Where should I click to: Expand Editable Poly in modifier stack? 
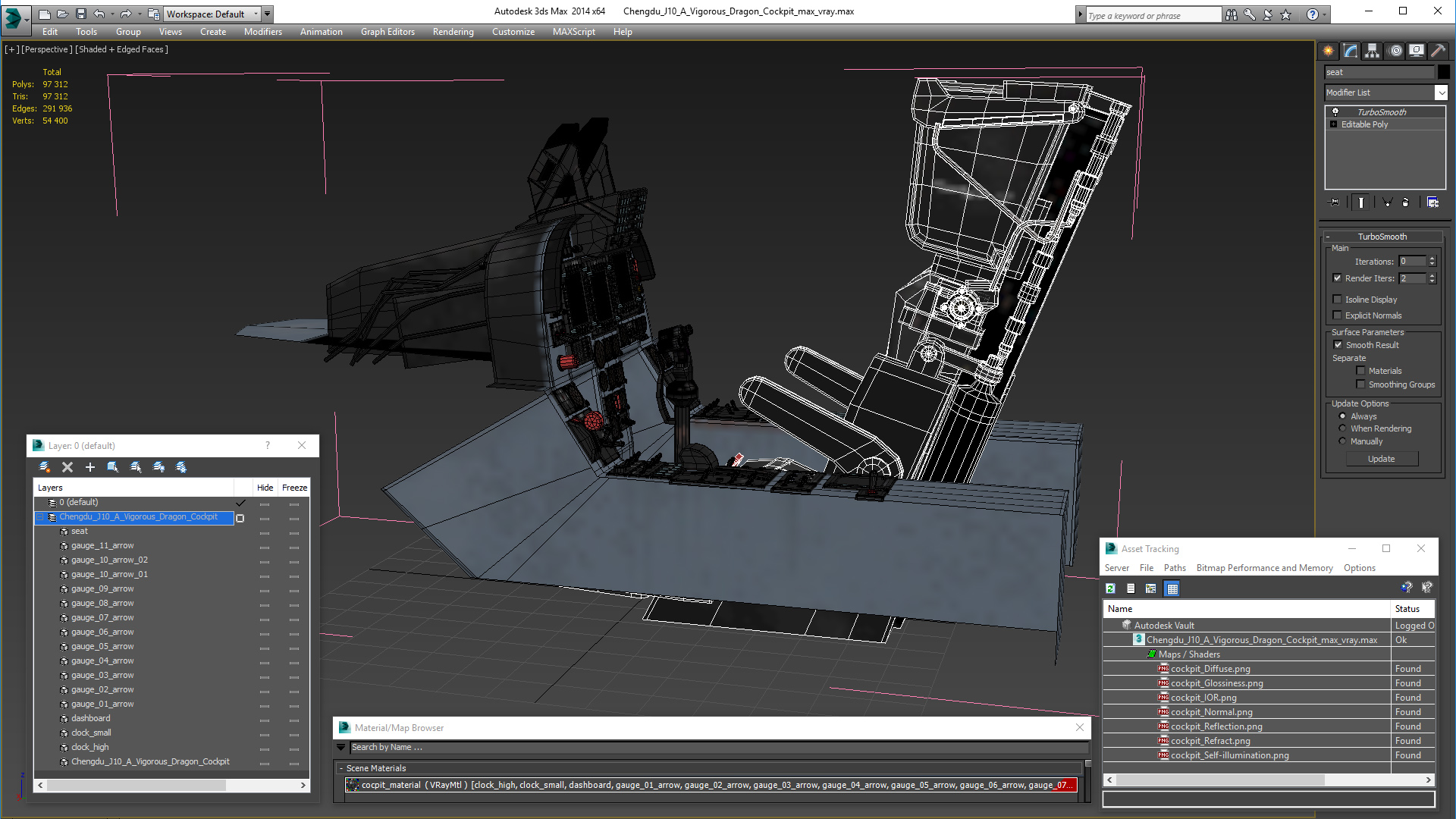(x=1333, y=124)
